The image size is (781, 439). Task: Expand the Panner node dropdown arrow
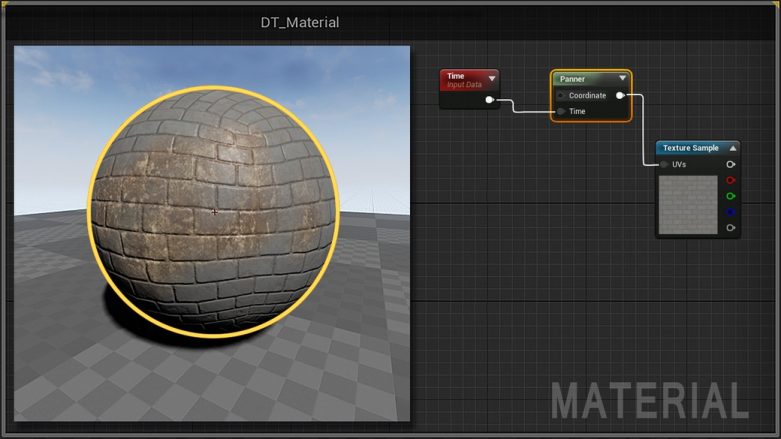[623, 78]
